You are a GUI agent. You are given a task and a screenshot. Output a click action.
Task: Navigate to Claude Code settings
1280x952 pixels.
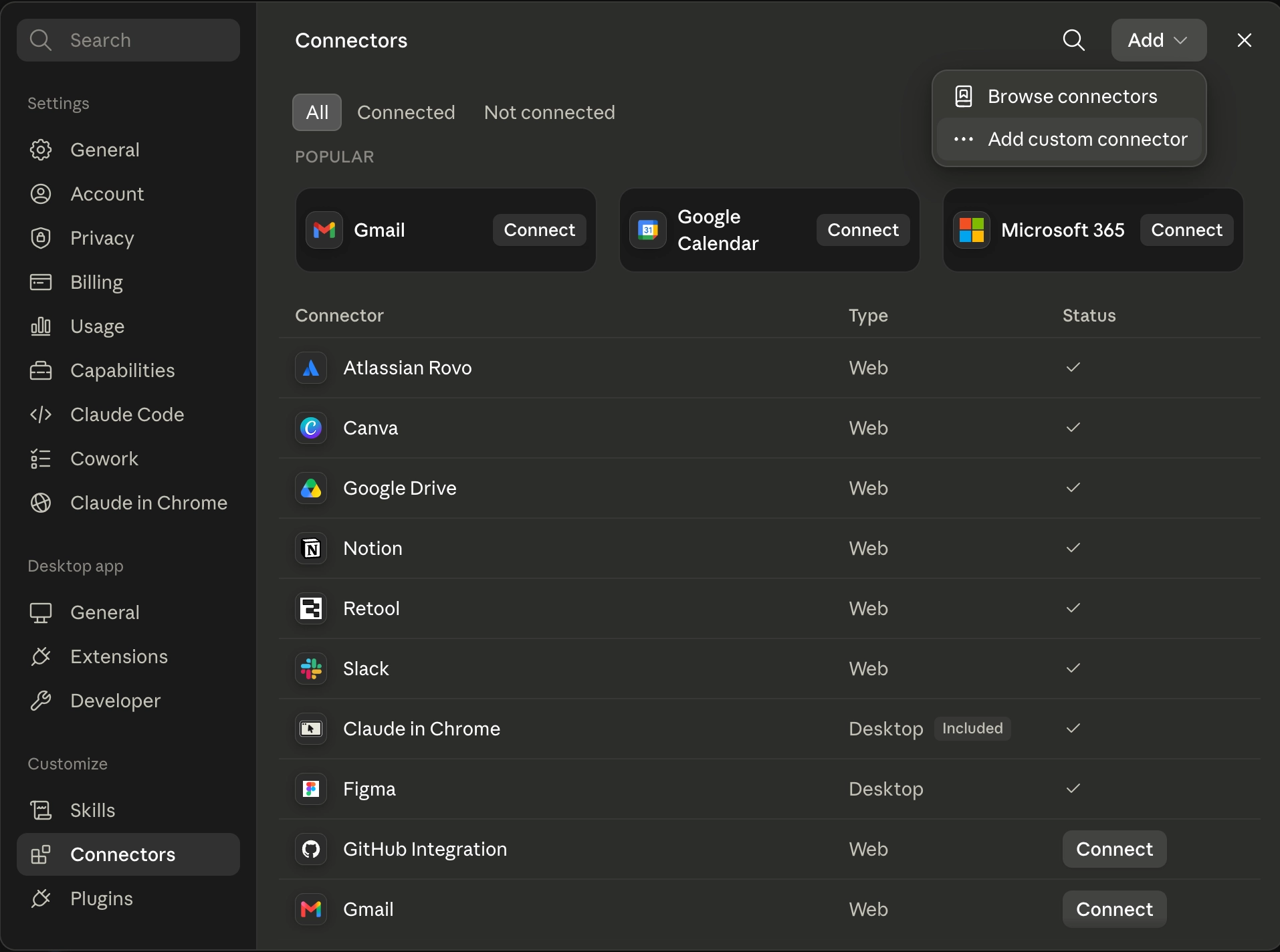click(128, 414)
